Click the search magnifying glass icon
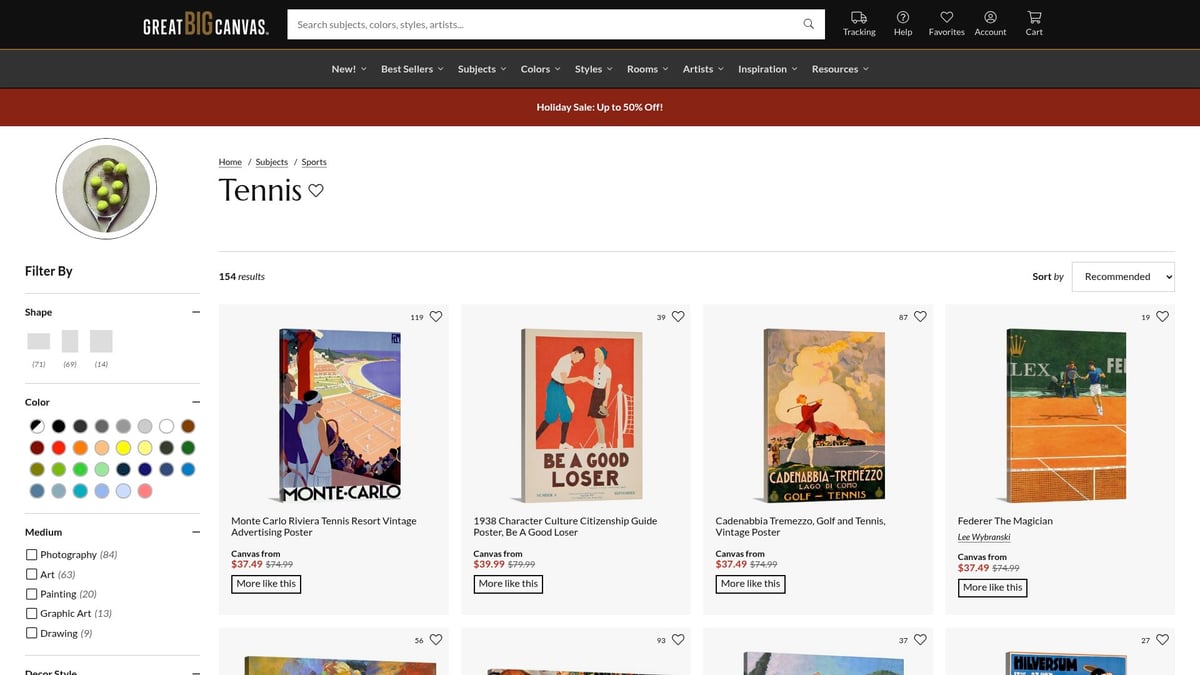 click(x=809, y=24)
